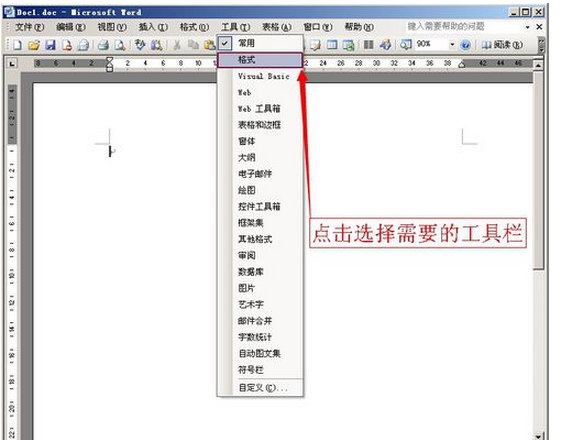Open the 帮助(H) menu
563x440 pixels.
coord(359,27)
